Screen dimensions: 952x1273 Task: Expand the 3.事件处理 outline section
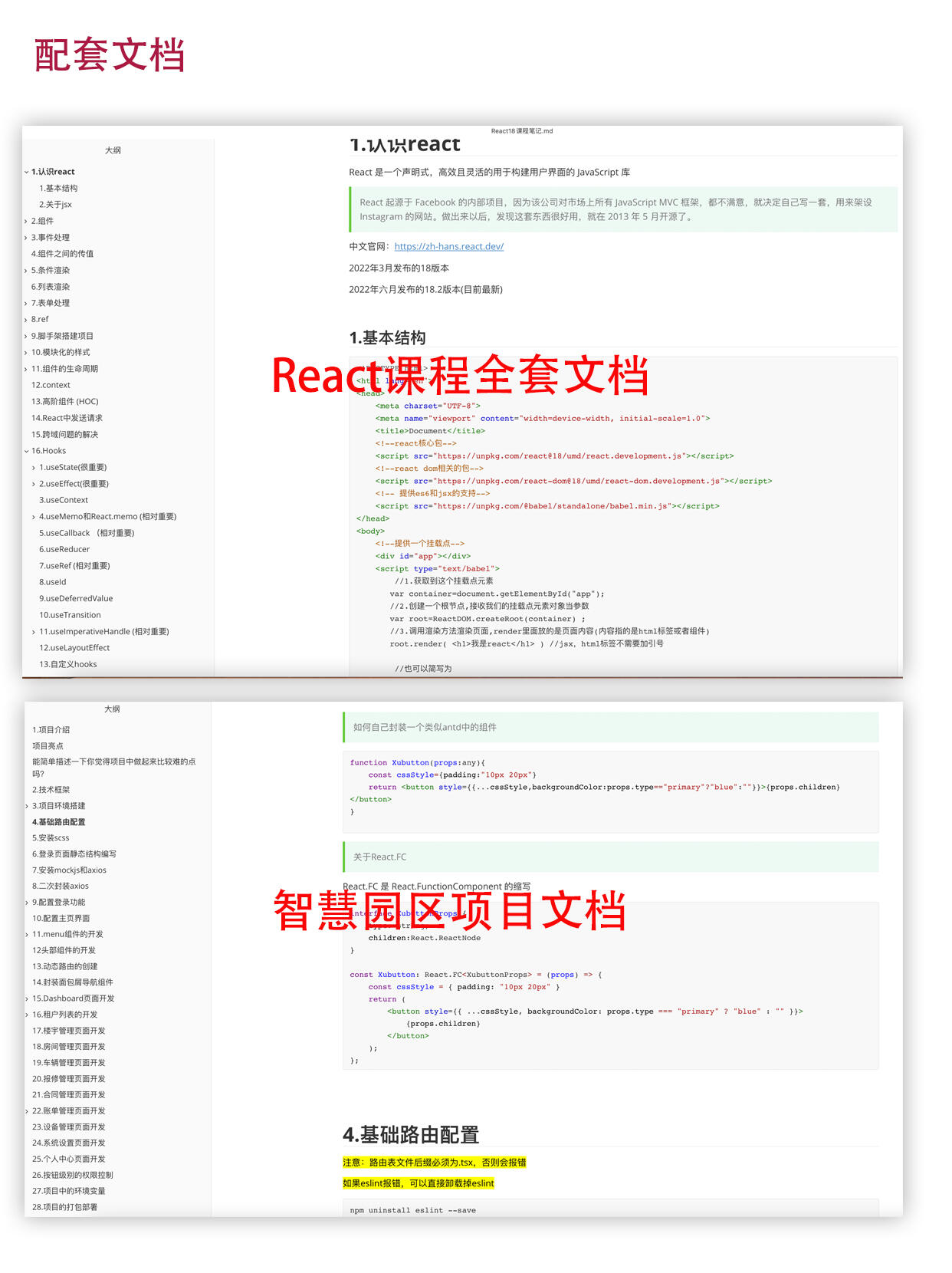[x=26, y=238]
